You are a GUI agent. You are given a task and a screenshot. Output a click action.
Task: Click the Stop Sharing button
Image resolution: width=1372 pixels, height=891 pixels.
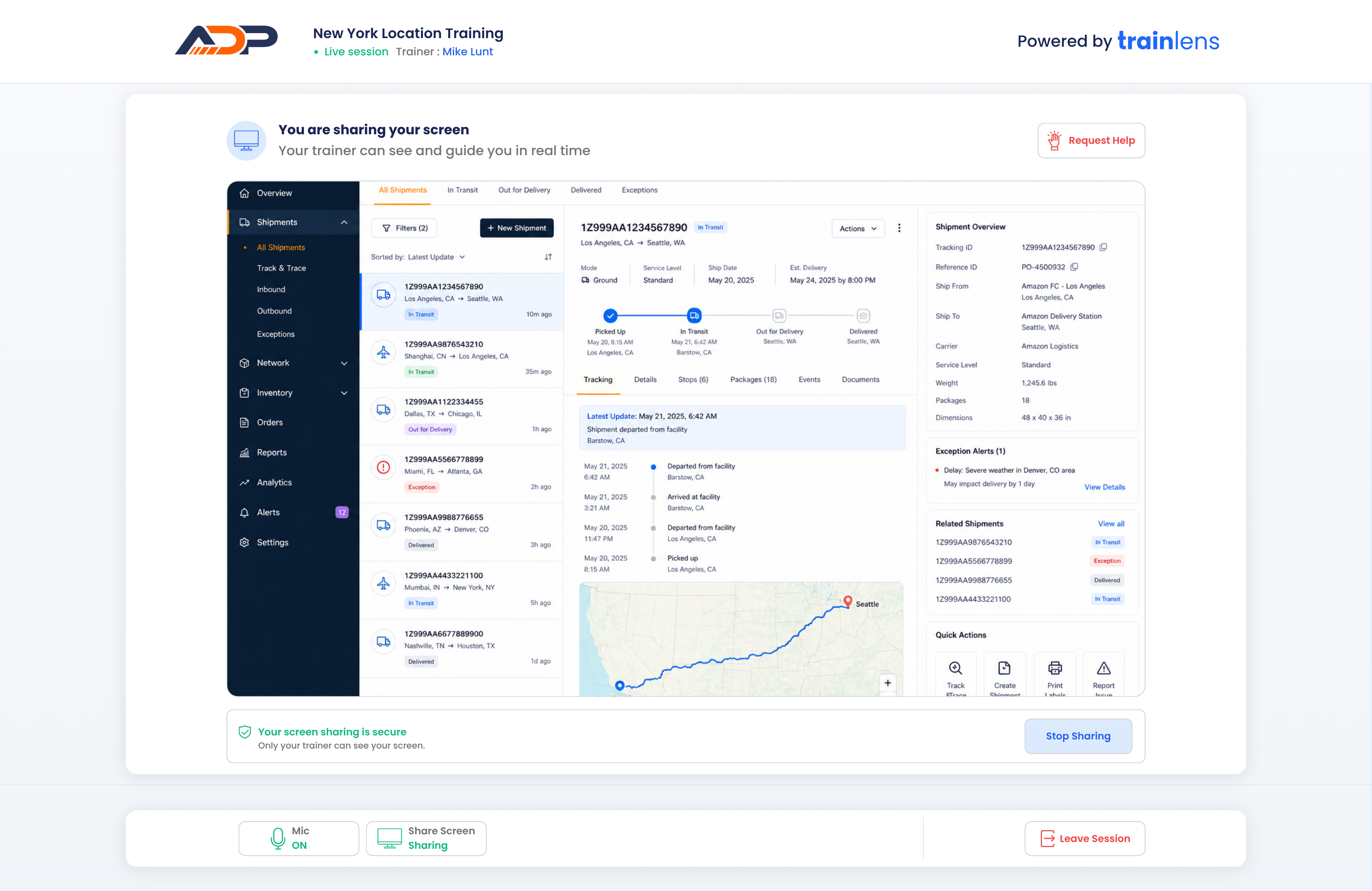coord(1078,736)
